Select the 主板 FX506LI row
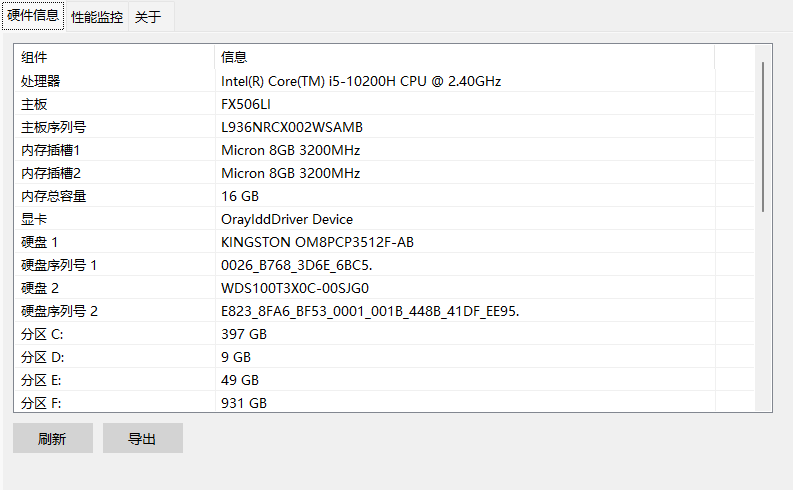This screenshot has height=490, width=793. (x=384, y=104)
